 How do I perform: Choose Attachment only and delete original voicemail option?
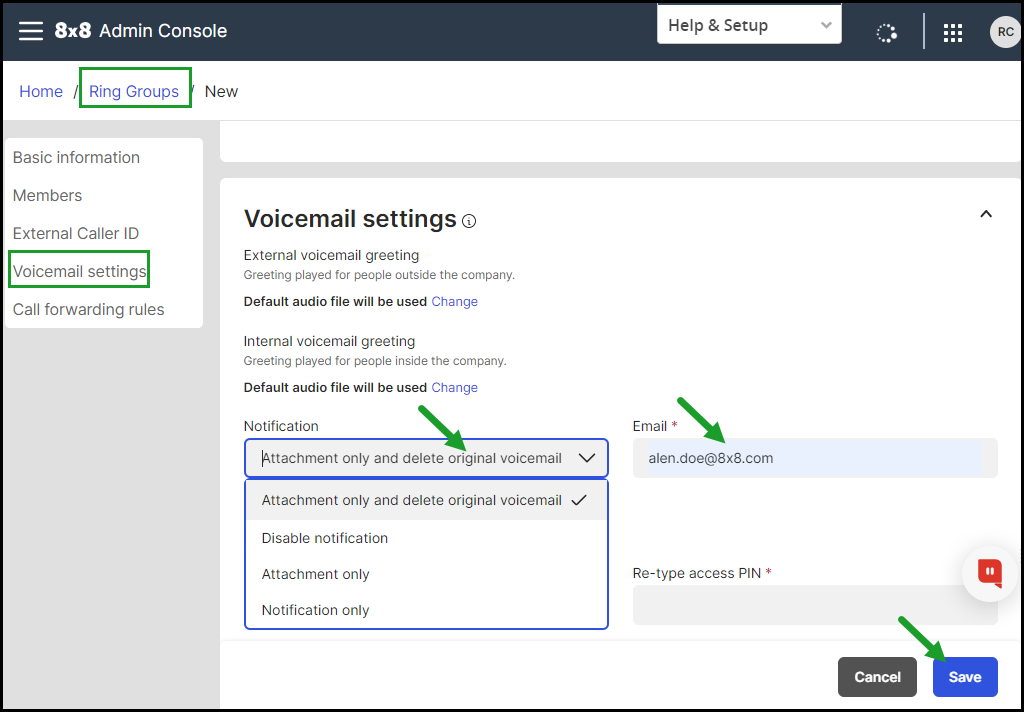(426, 500)
